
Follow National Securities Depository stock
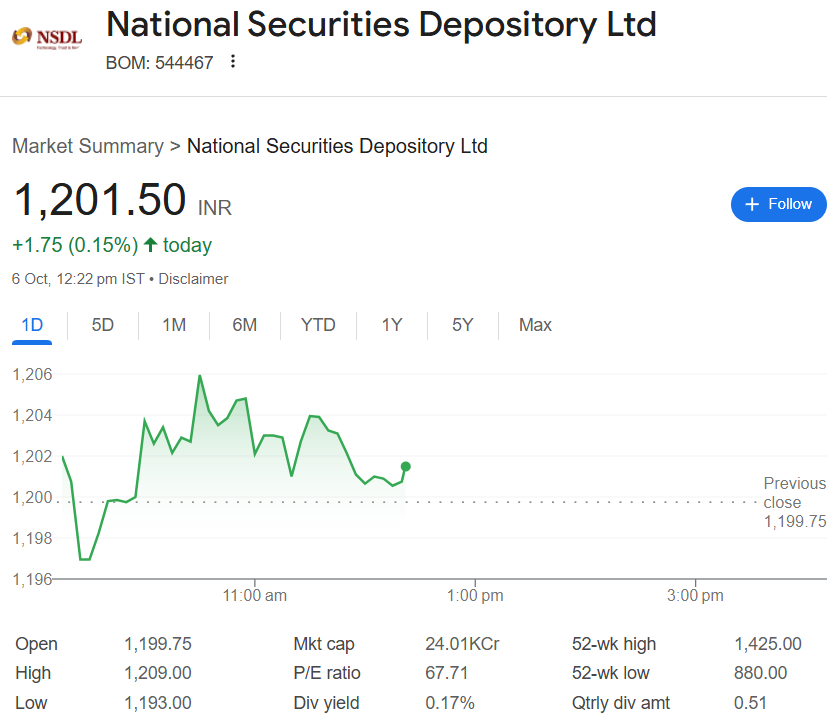pos(778,204)
